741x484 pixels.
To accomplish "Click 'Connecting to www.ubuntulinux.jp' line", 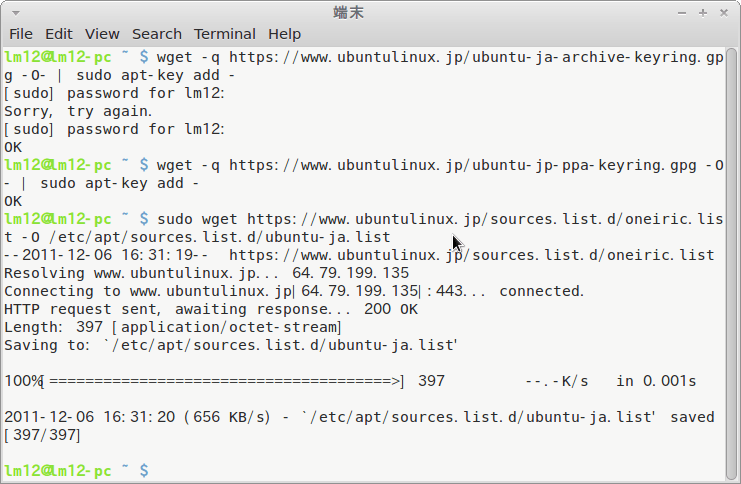I will [294, 291].
